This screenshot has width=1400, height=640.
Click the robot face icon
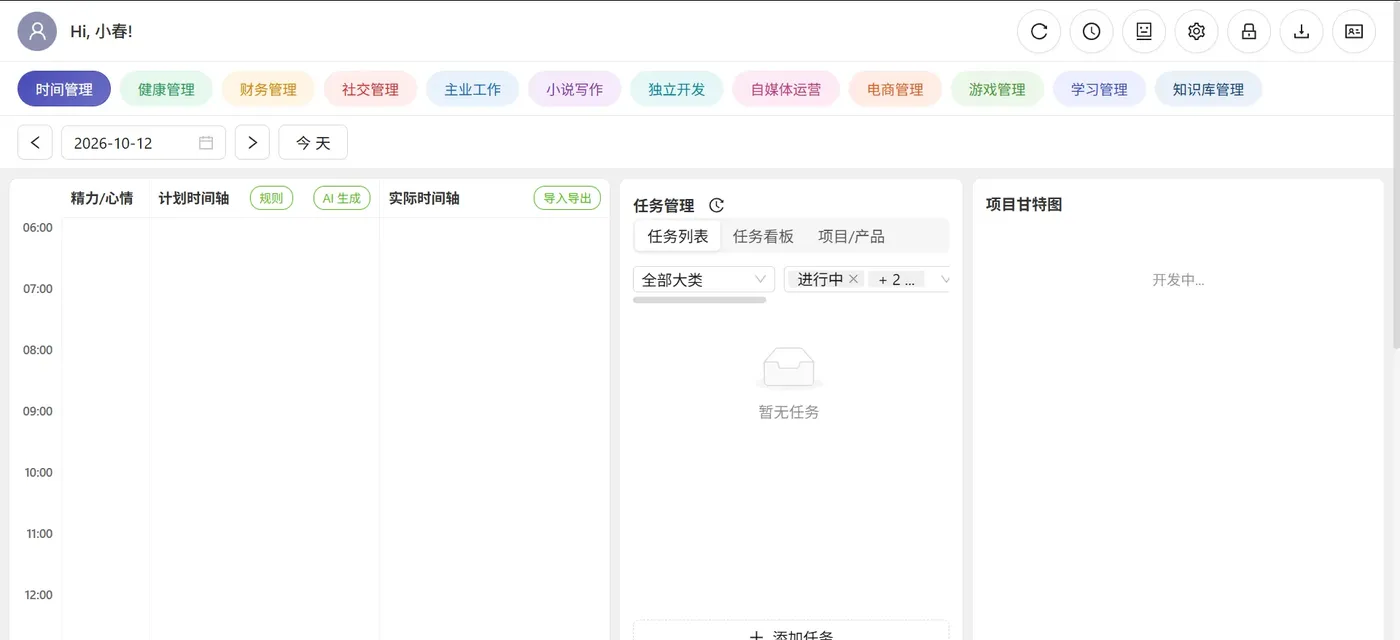point(1144,31)
